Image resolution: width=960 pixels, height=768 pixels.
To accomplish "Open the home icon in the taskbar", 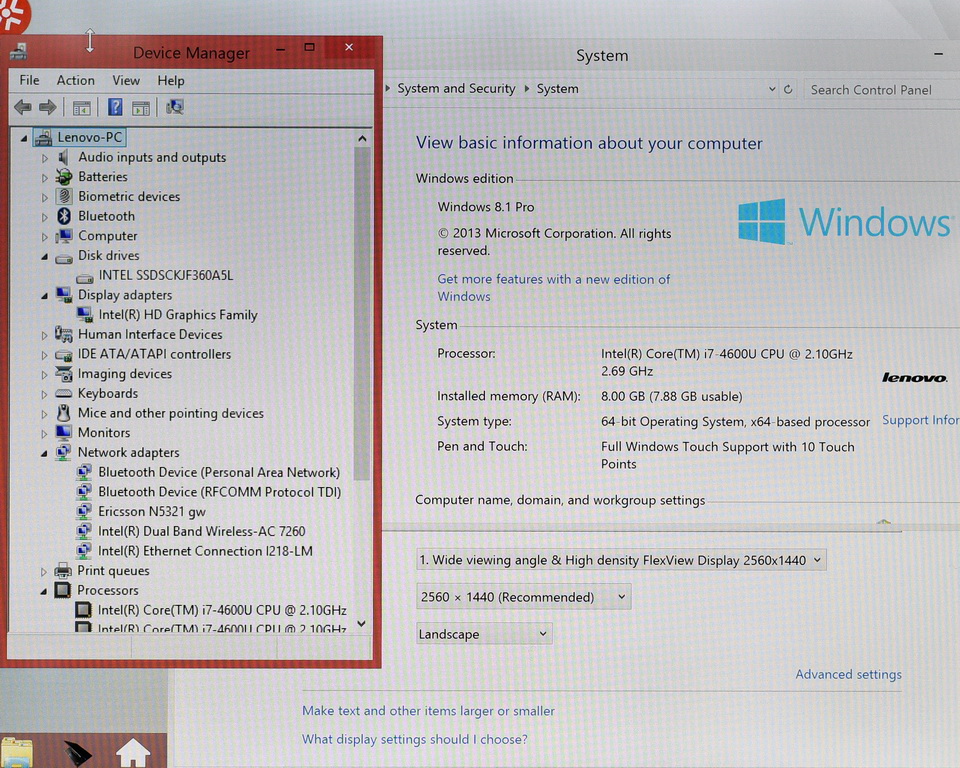I will pos(133,753).
